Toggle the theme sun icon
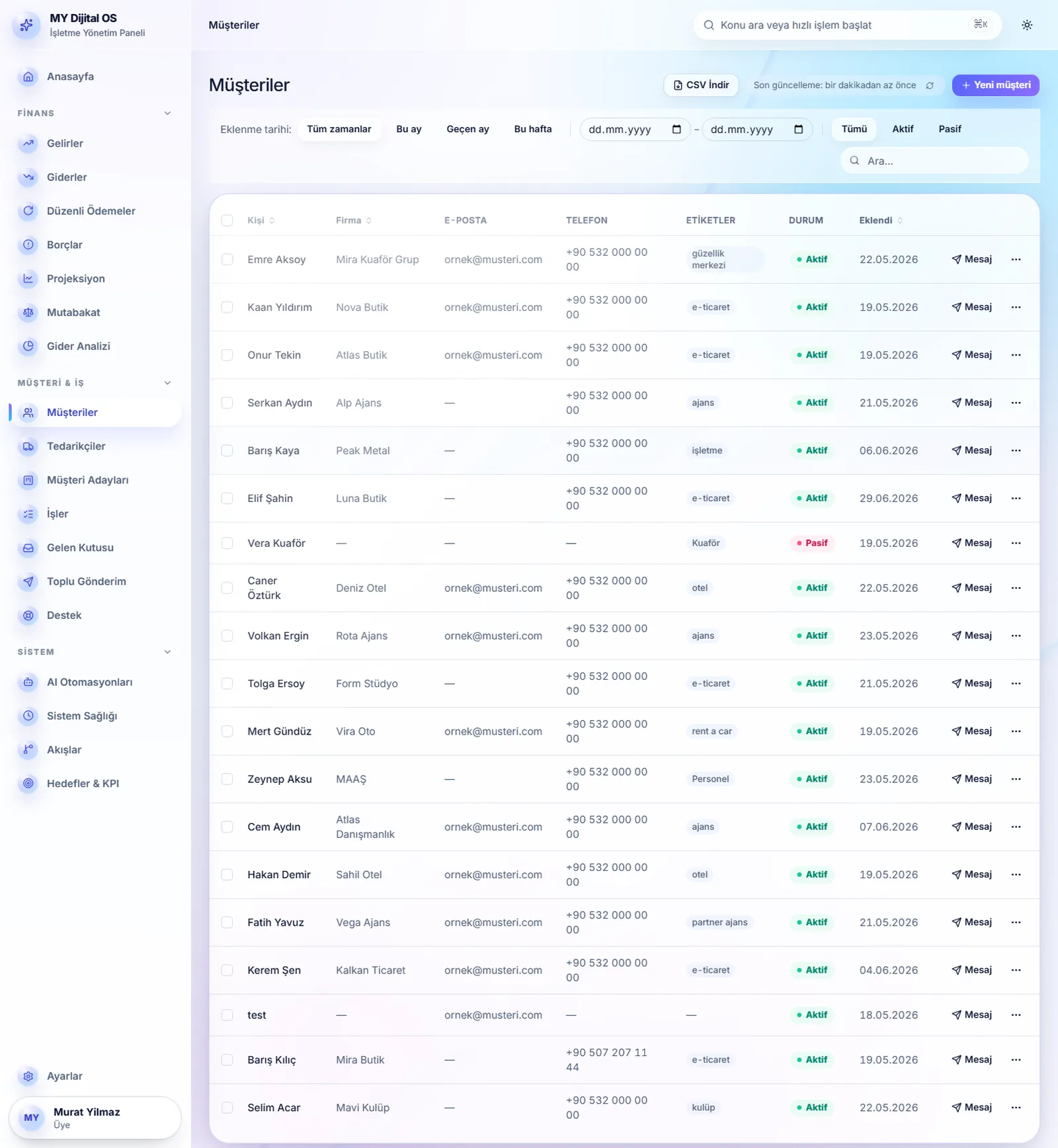Viewport: 1058px width, 1148px height. pos(1027,25)
